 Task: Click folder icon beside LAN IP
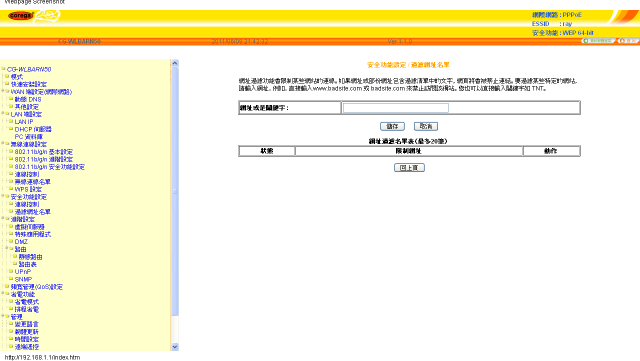tap(11, 121)
